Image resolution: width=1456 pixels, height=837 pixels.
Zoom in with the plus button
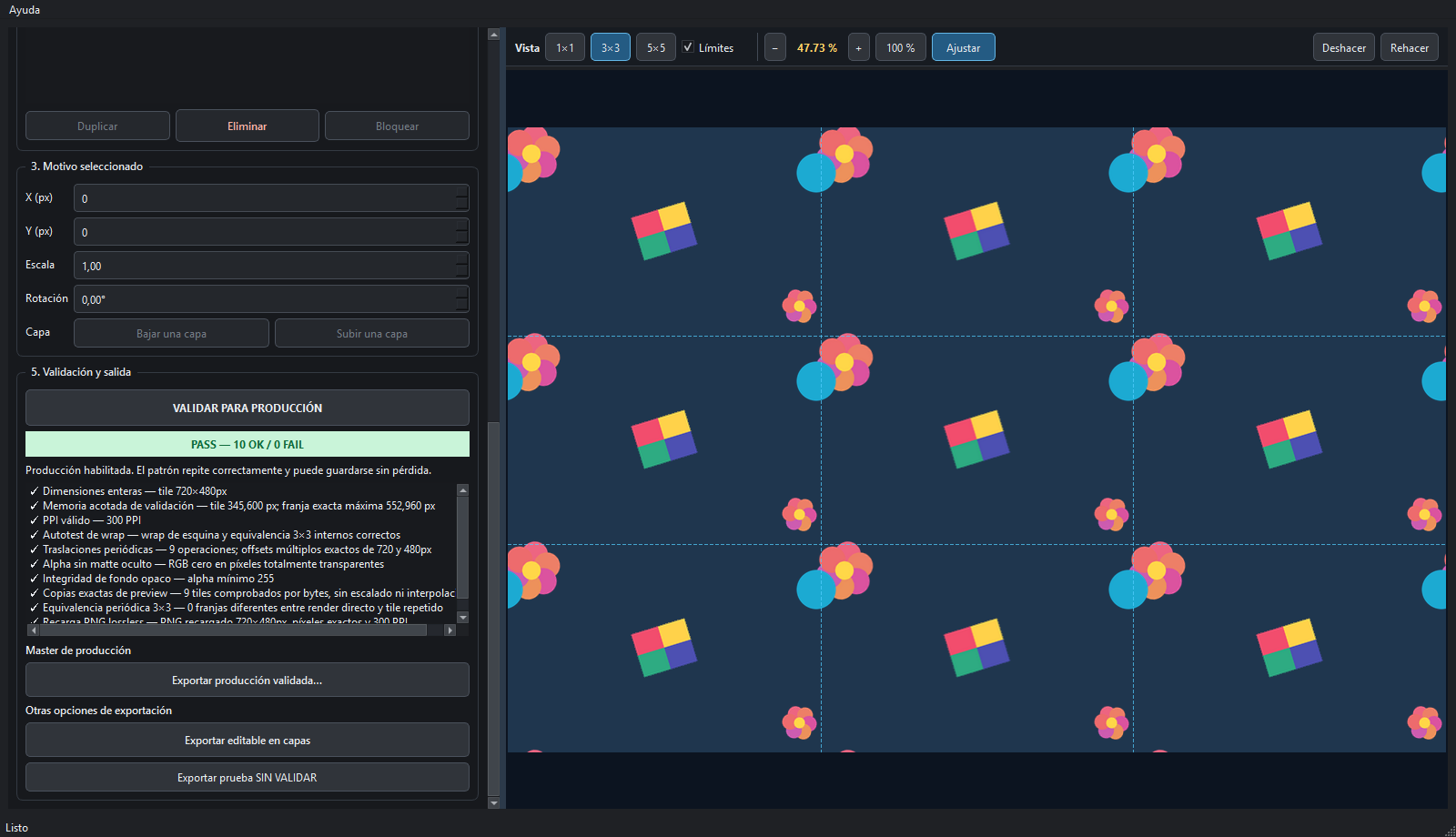coord(859,47)
